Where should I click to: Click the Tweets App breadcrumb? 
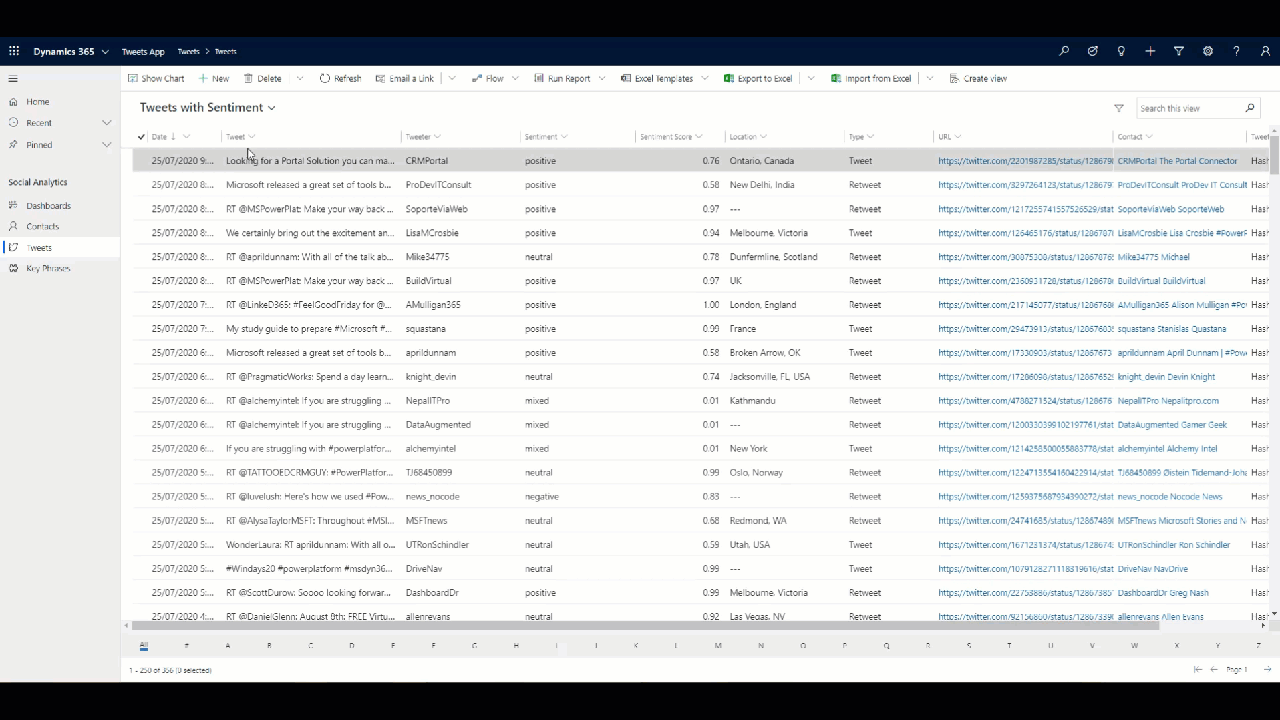(x=143, y=51)
